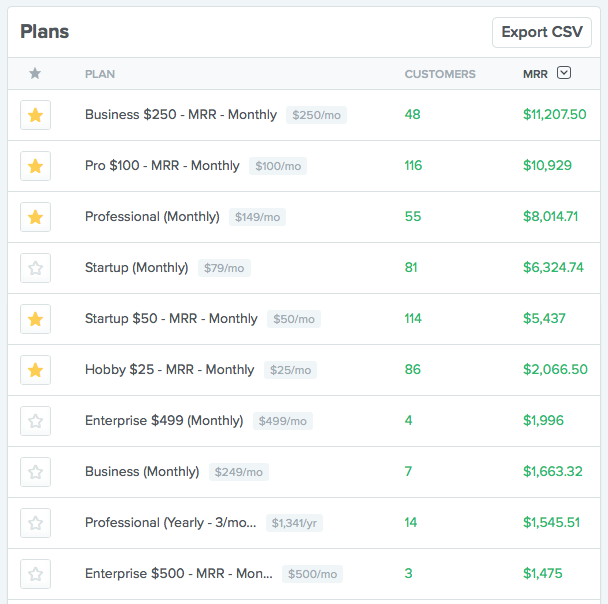Screen dimensions: 608x604
Task: Unstar the Business $250 MRR Monthly plan
Action: point(36,115)
